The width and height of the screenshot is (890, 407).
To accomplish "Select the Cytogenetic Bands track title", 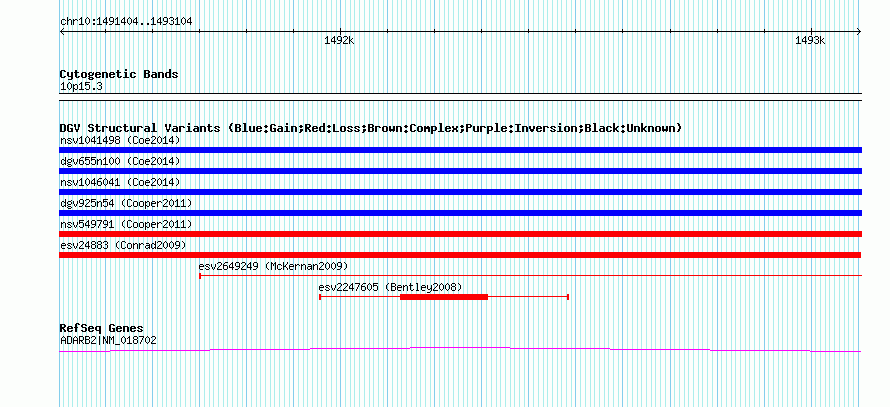I will point(119,74).
